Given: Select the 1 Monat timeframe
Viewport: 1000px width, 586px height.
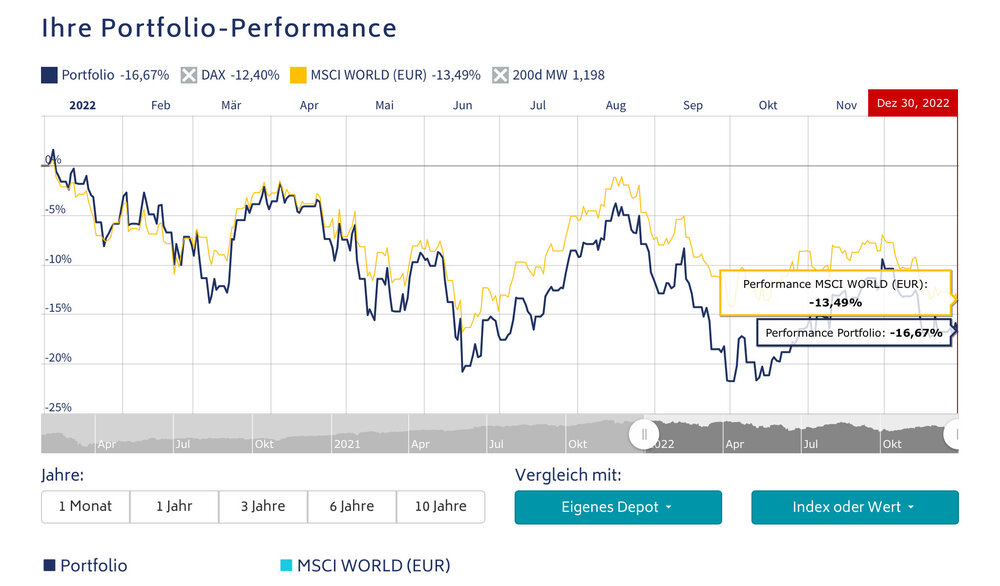Looking at the screenshot, I should [85, 506].
